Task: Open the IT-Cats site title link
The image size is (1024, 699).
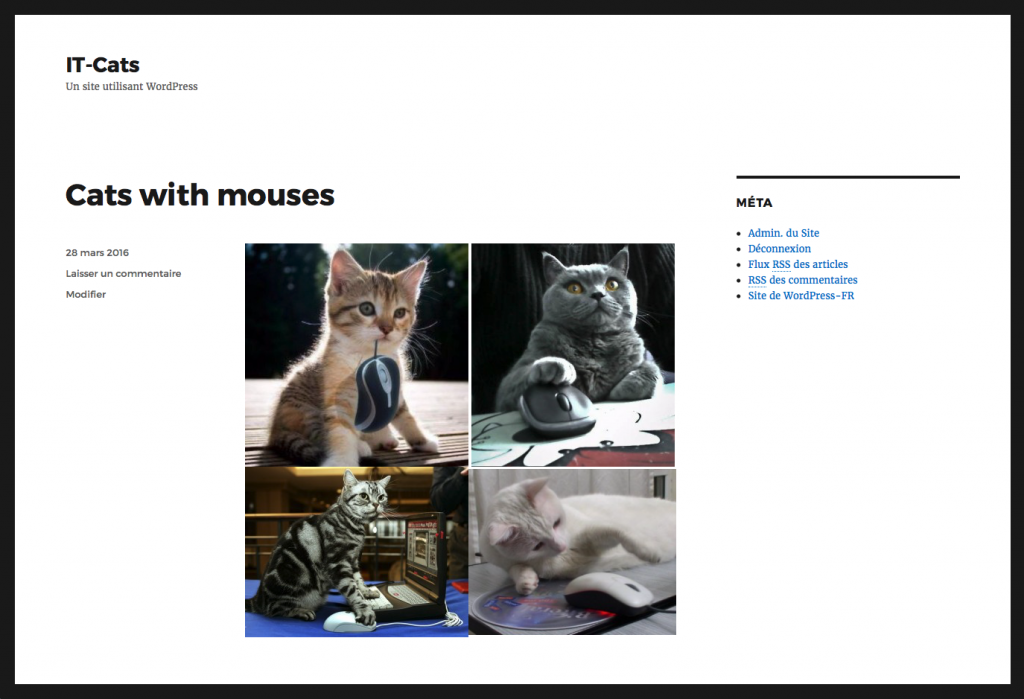Action: [103, 65]
